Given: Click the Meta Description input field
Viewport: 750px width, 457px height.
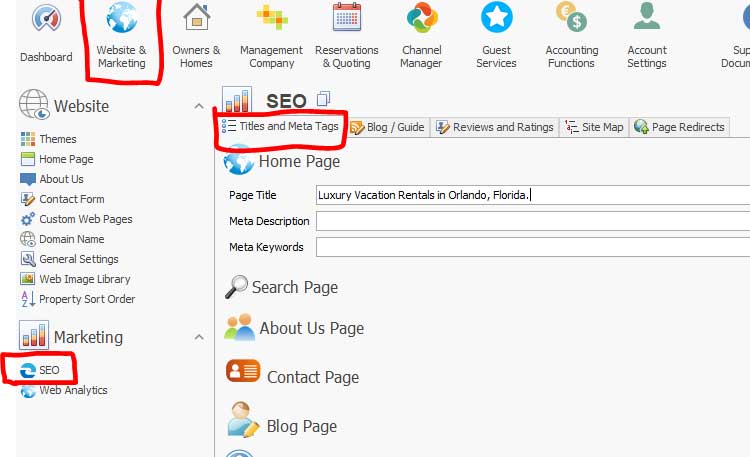Looking at the screenshot, I should [x=532, y=221].
